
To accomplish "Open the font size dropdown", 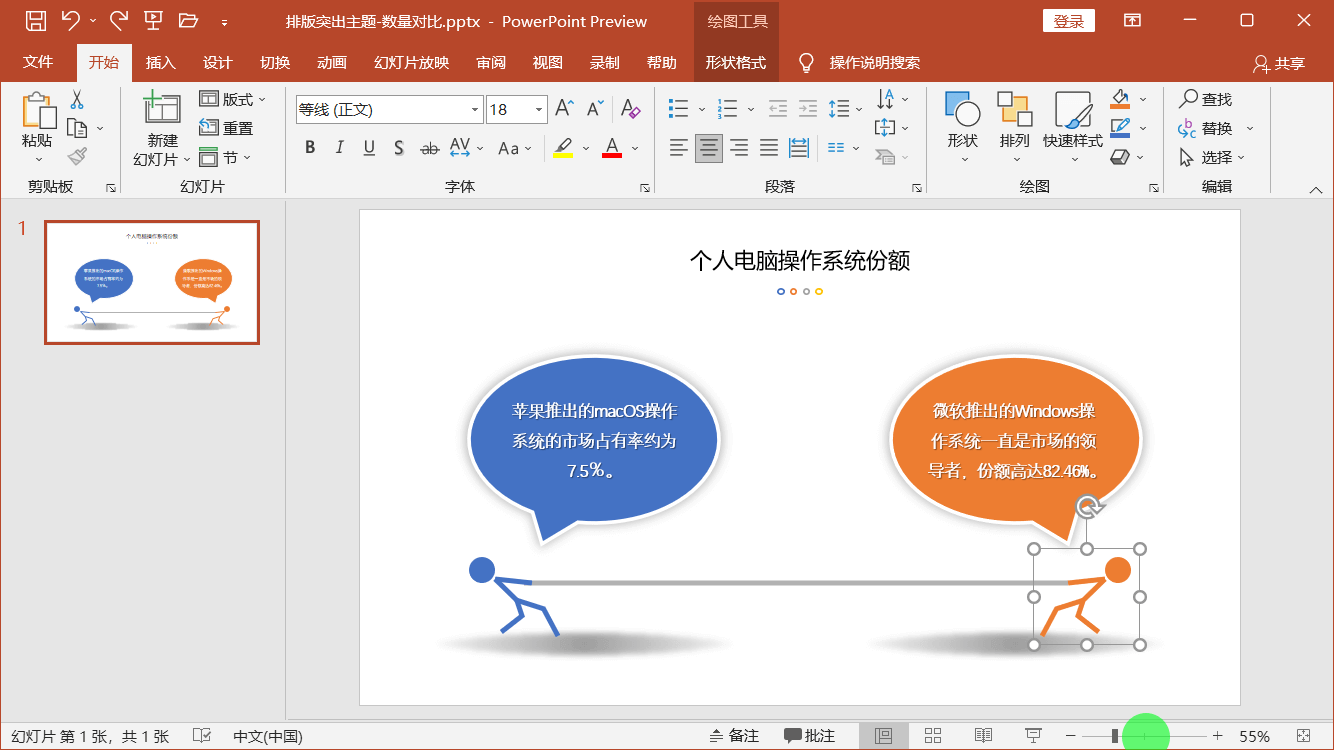I will click(538, 108).
